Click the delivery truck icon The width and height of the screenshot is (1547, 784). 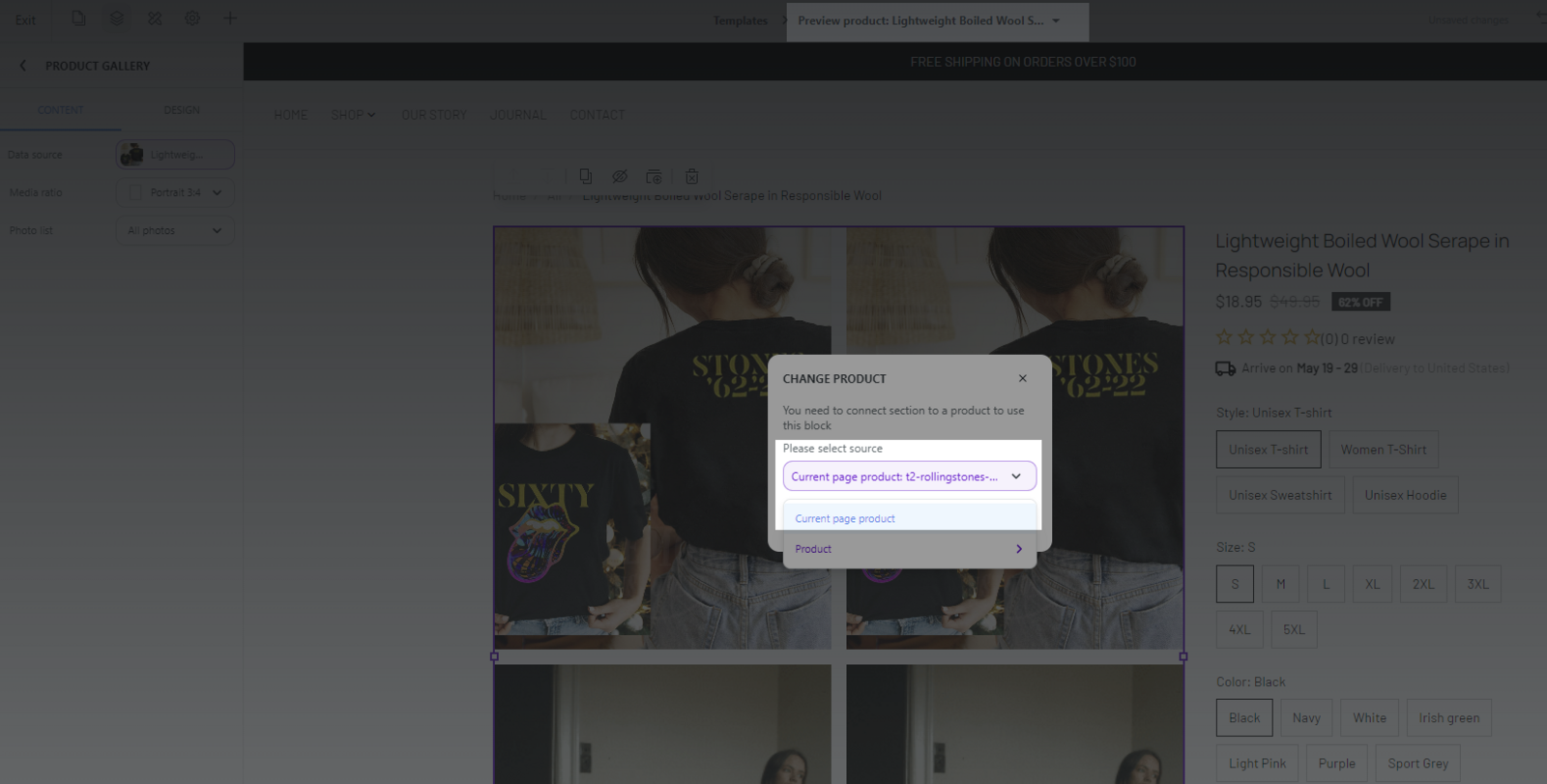[x=1225, y=368]
